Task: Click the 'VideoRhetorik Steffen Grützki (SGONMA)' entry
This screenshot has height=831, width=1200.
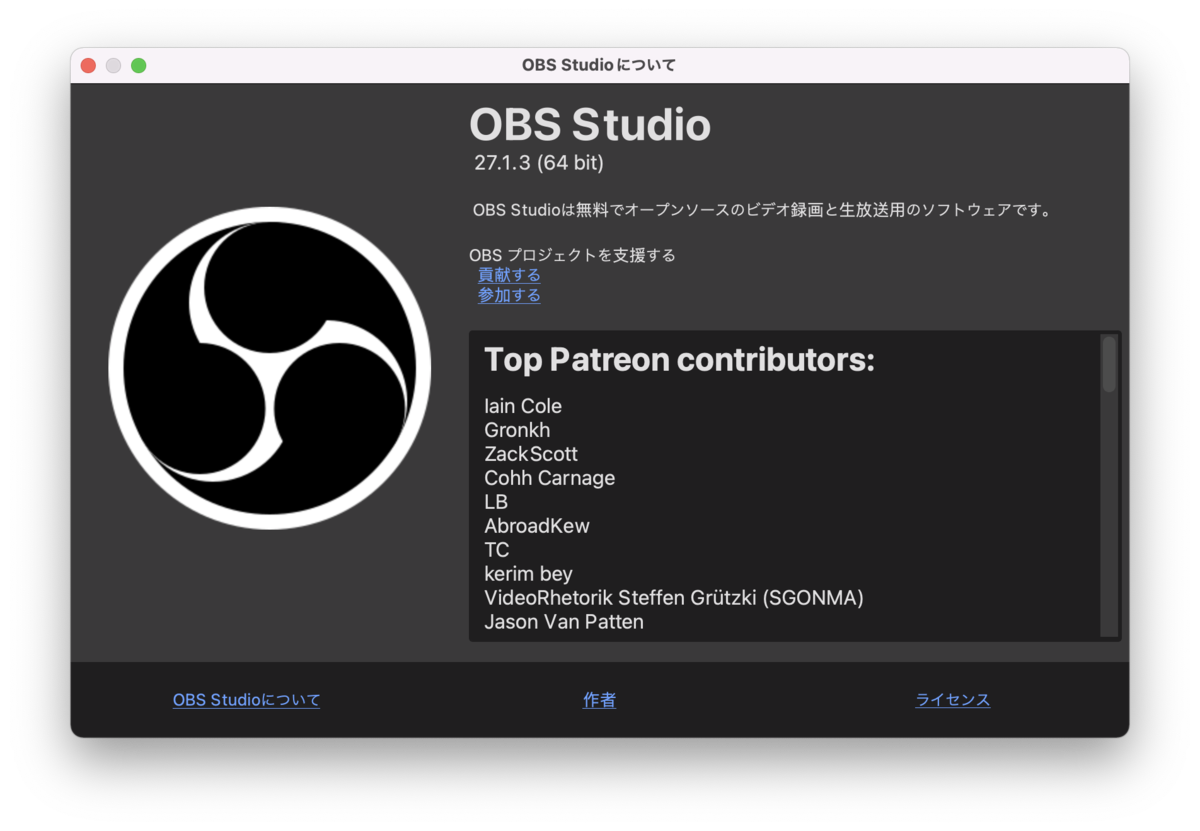Action: point(674,598)
